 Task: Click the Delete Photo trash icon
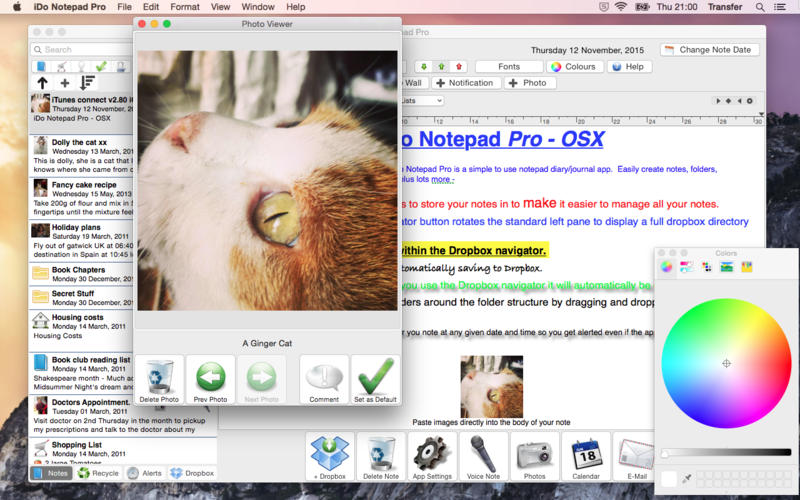click(159, 380)
